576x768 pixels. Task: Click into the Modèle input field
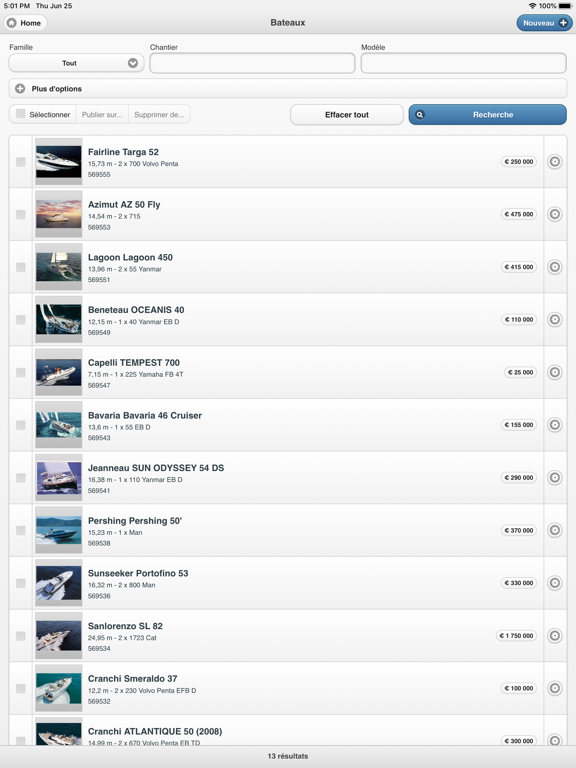[x=463, y=63]
